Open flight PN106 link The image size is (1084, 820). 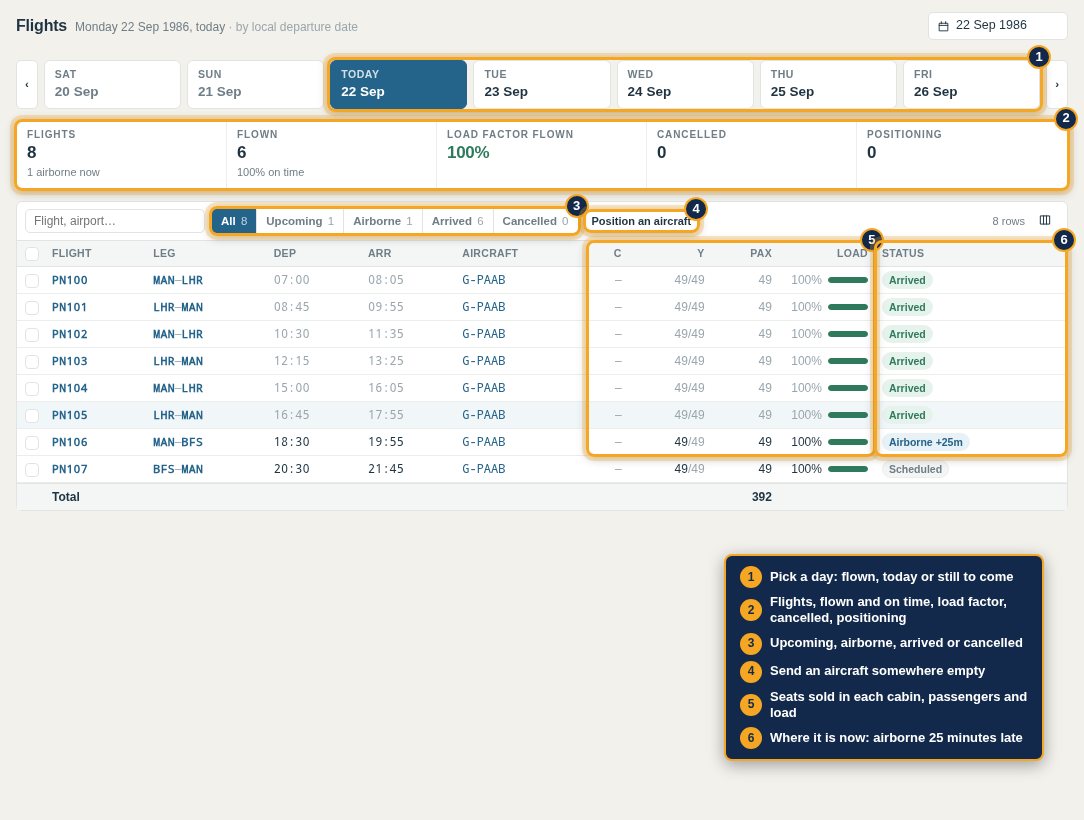(x=70, y=442)
